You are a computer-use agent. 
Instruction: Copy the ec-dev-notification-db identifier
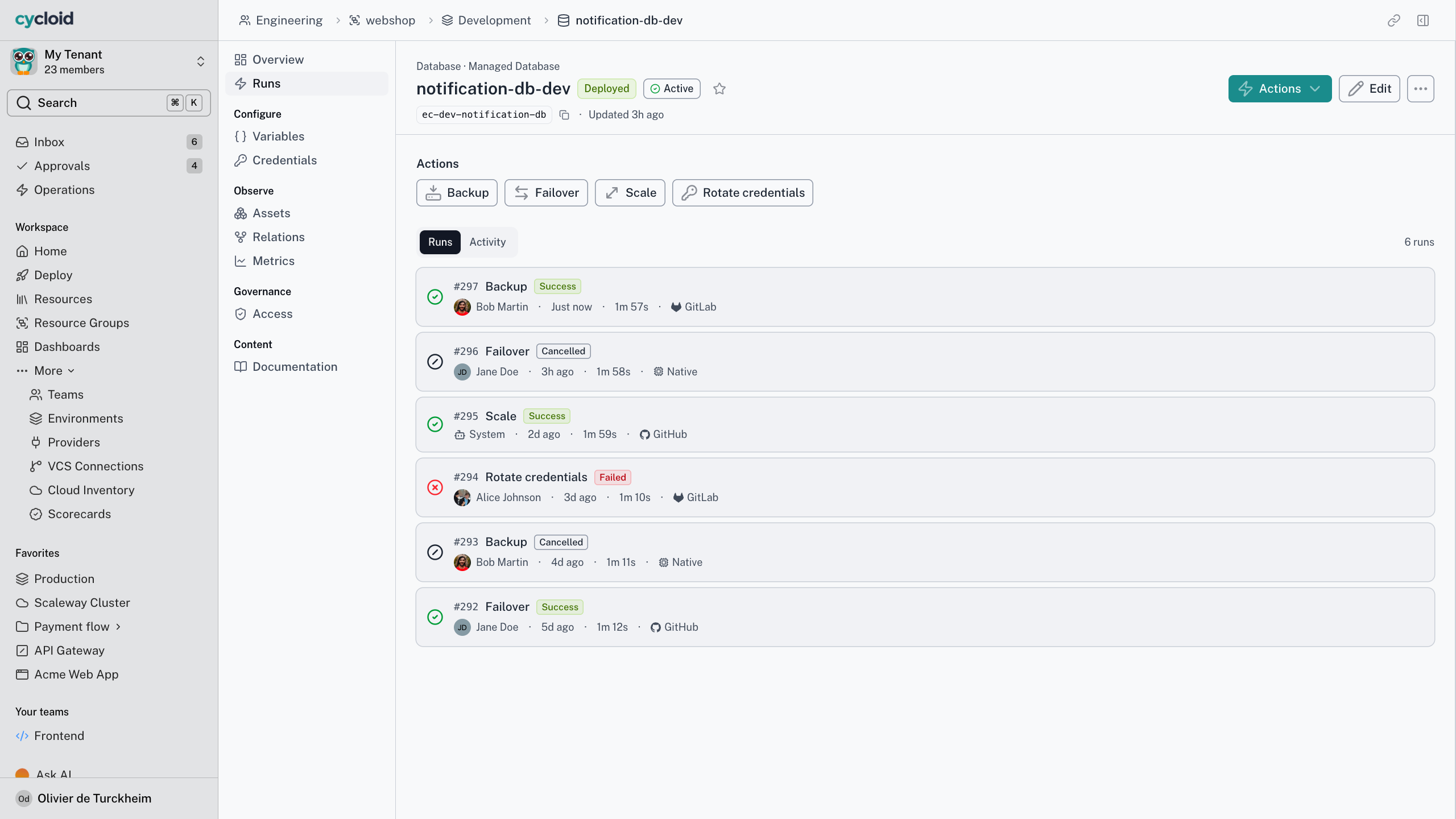564,115
